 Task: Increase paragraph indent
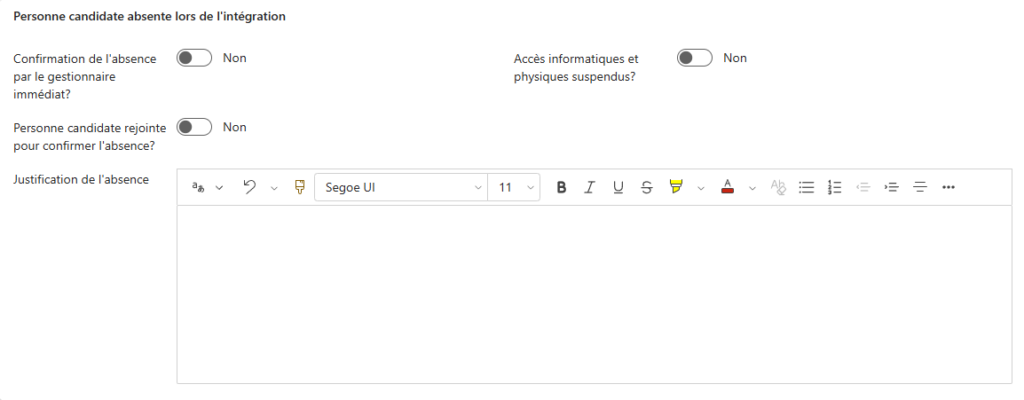pyautogui.click(x=892, y=187)
